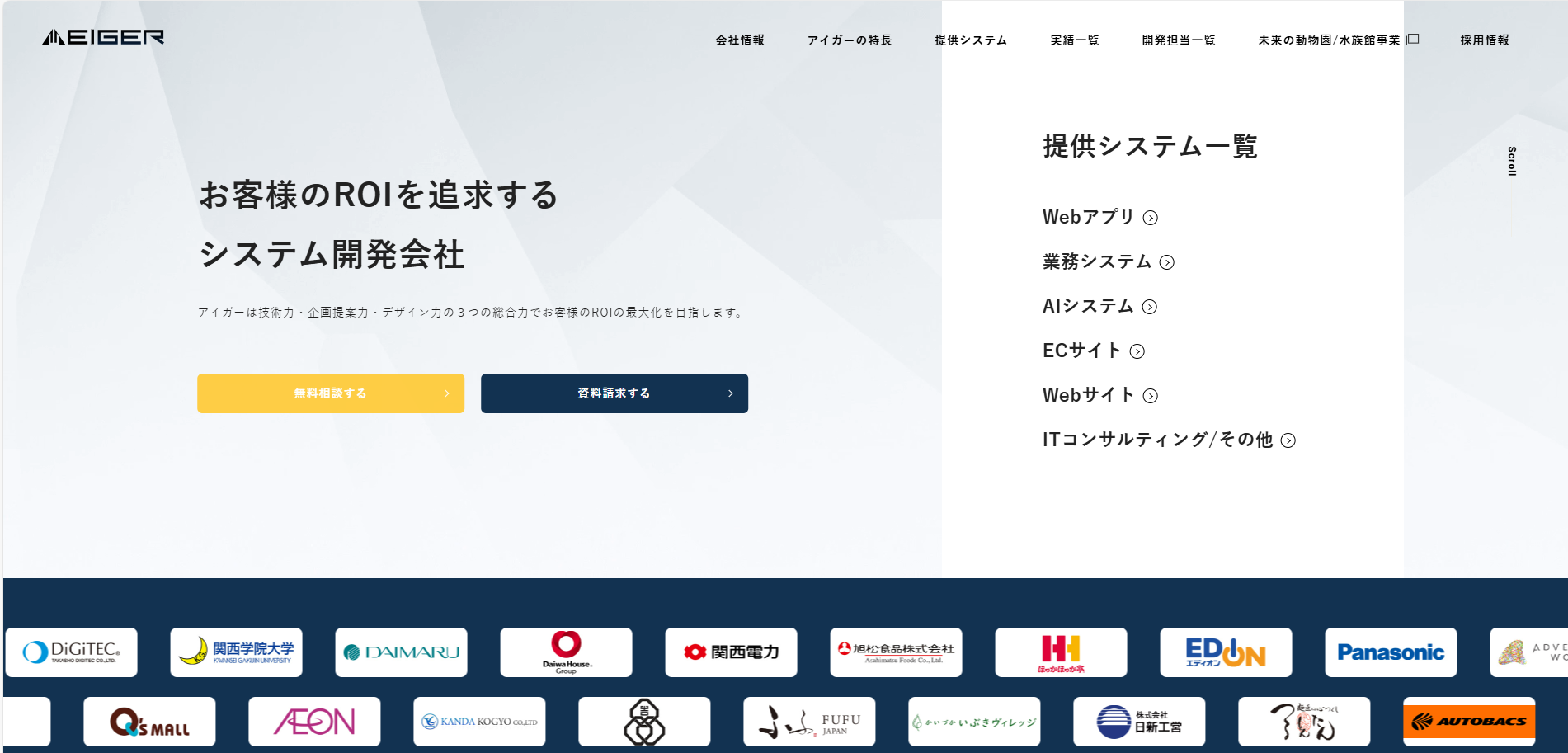Click the ほっかほっか亭 logo card
Screen dimensions: 1568x753
click(1061, 652)
